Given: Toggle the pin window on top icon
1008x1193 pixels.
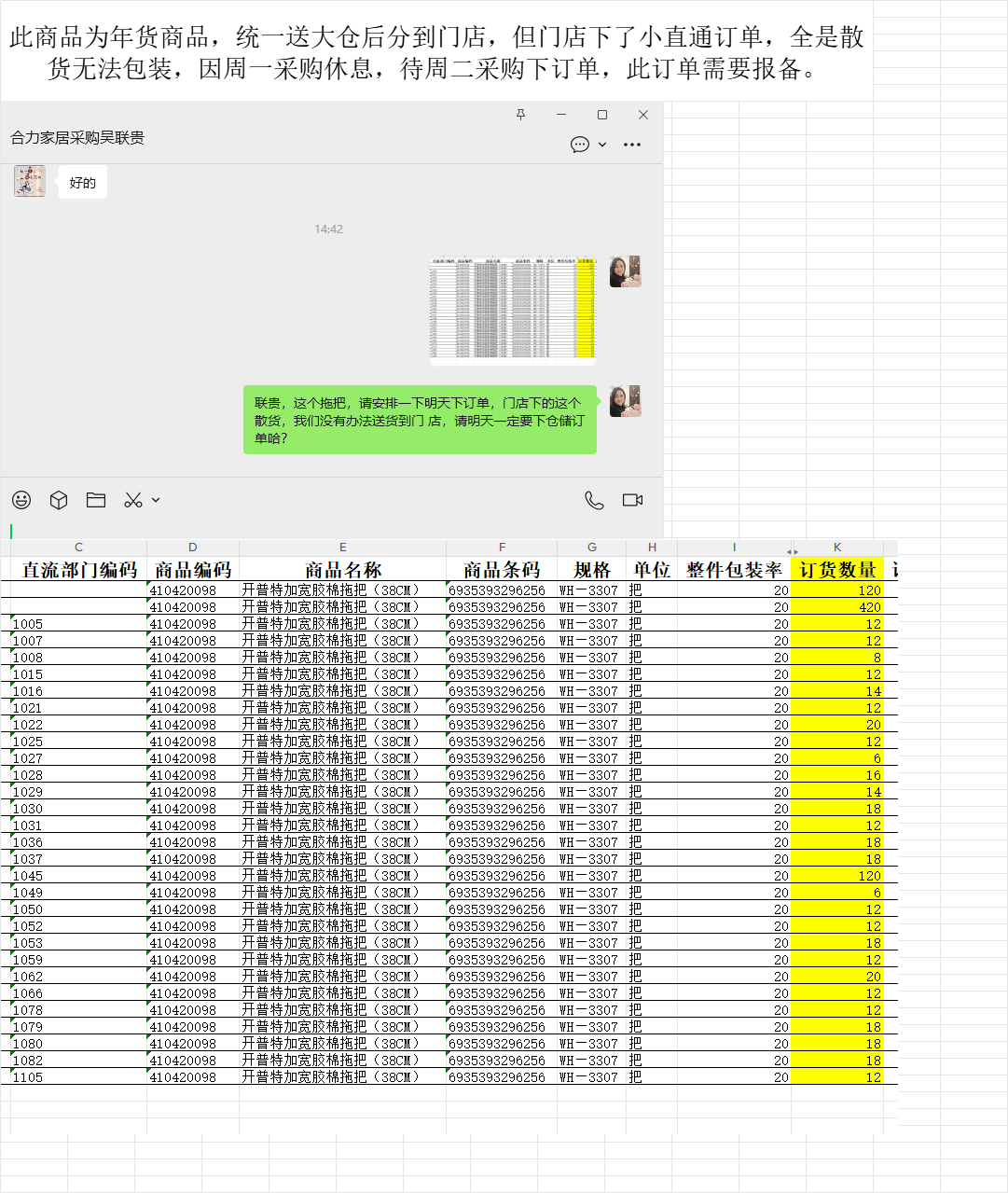Looking at the screenshot, I should point(520,115).
